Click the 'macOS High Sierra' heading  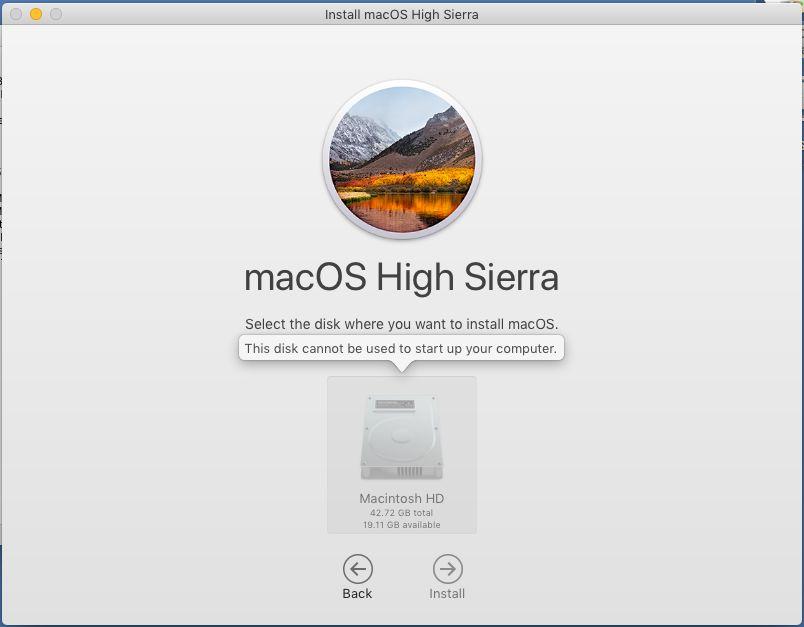pyautogui.click(x=401, y=277)
